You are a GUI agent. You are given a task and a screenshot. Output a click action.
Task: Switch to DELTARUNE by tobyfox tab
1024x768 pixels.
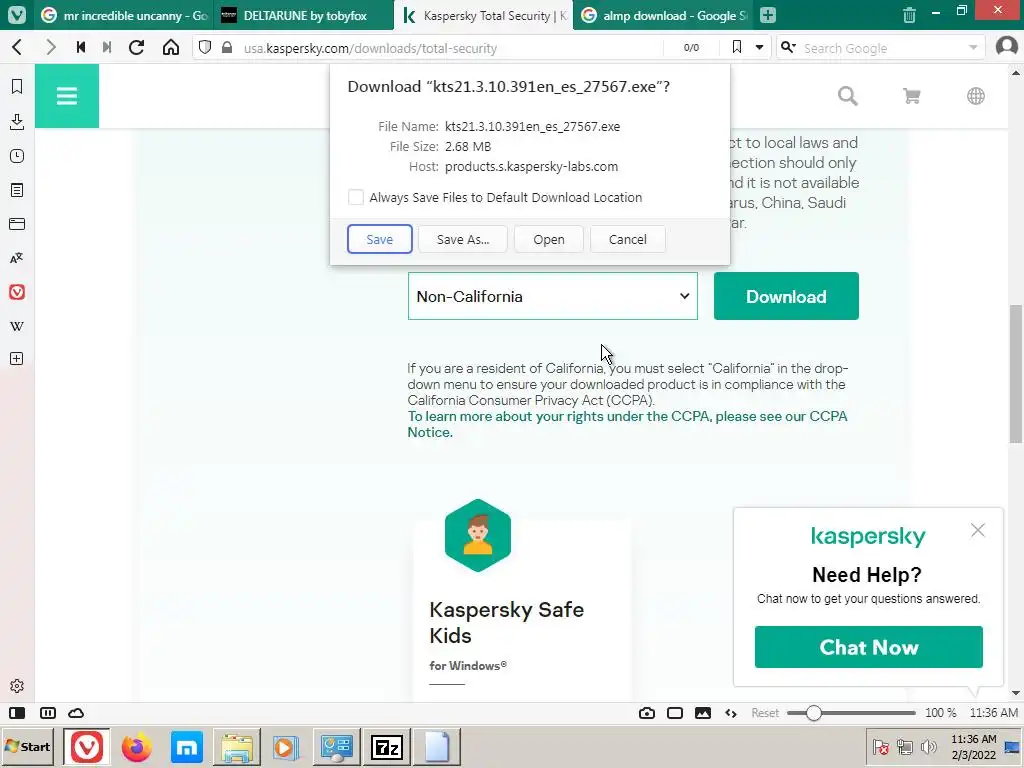[304, 15]
